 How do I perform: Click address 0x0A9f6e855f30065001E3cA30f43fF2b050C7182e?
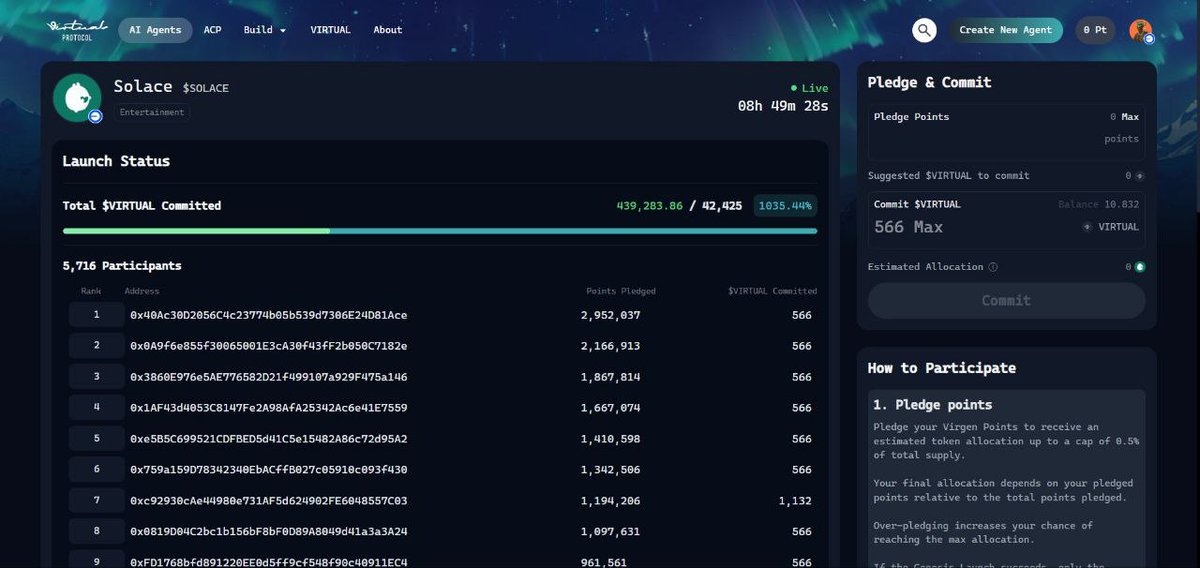[269, 346]
